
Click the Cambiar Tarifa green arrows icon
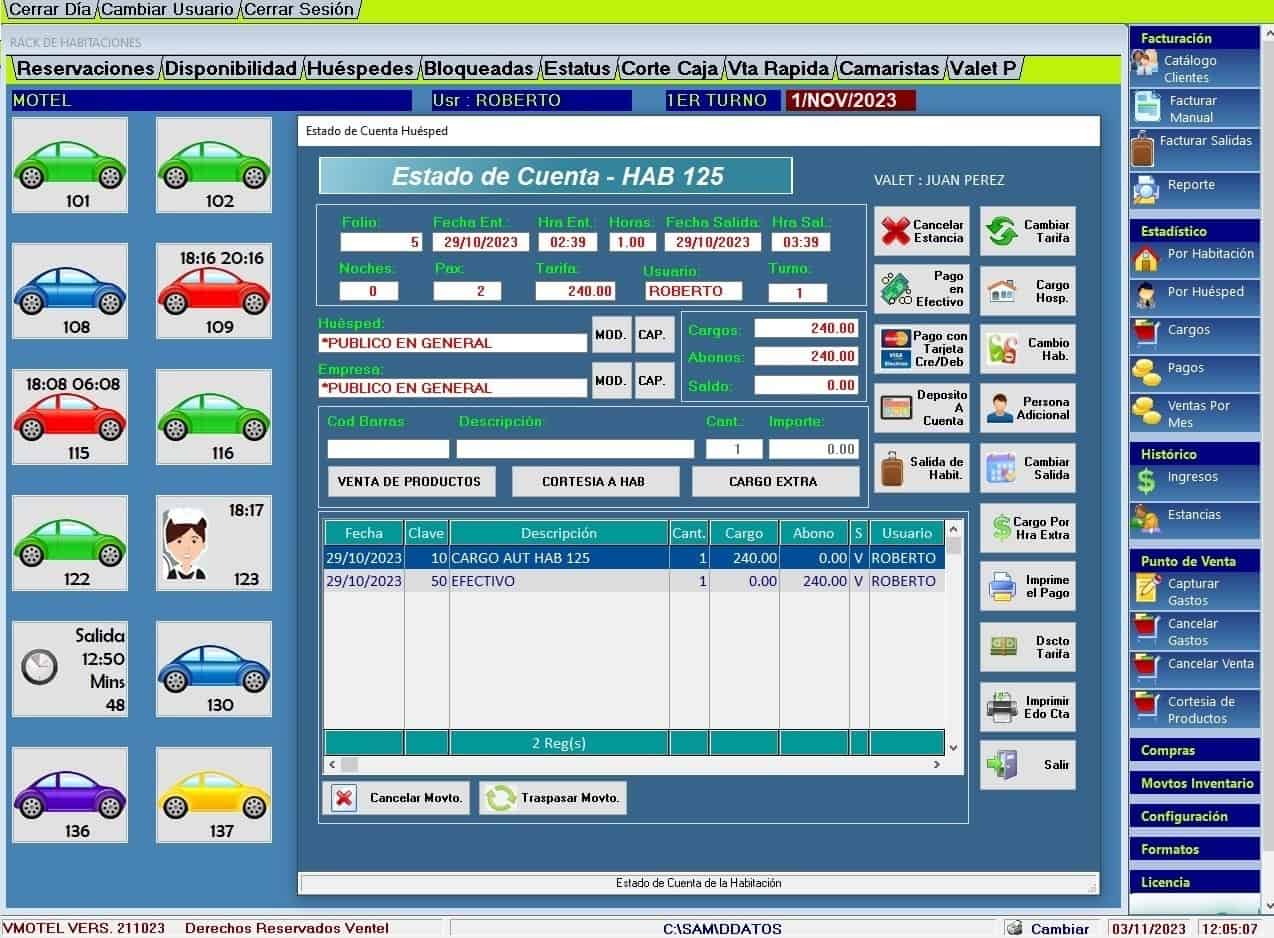1001,232
